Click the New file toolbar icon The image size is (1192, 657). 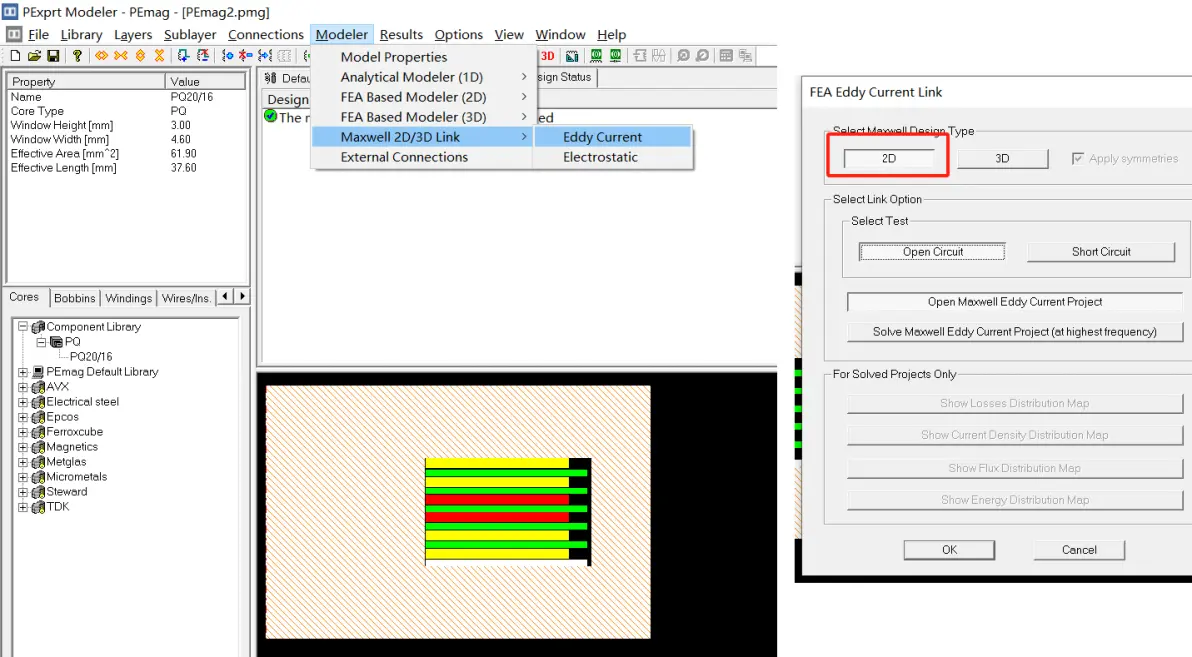point(15,56)
